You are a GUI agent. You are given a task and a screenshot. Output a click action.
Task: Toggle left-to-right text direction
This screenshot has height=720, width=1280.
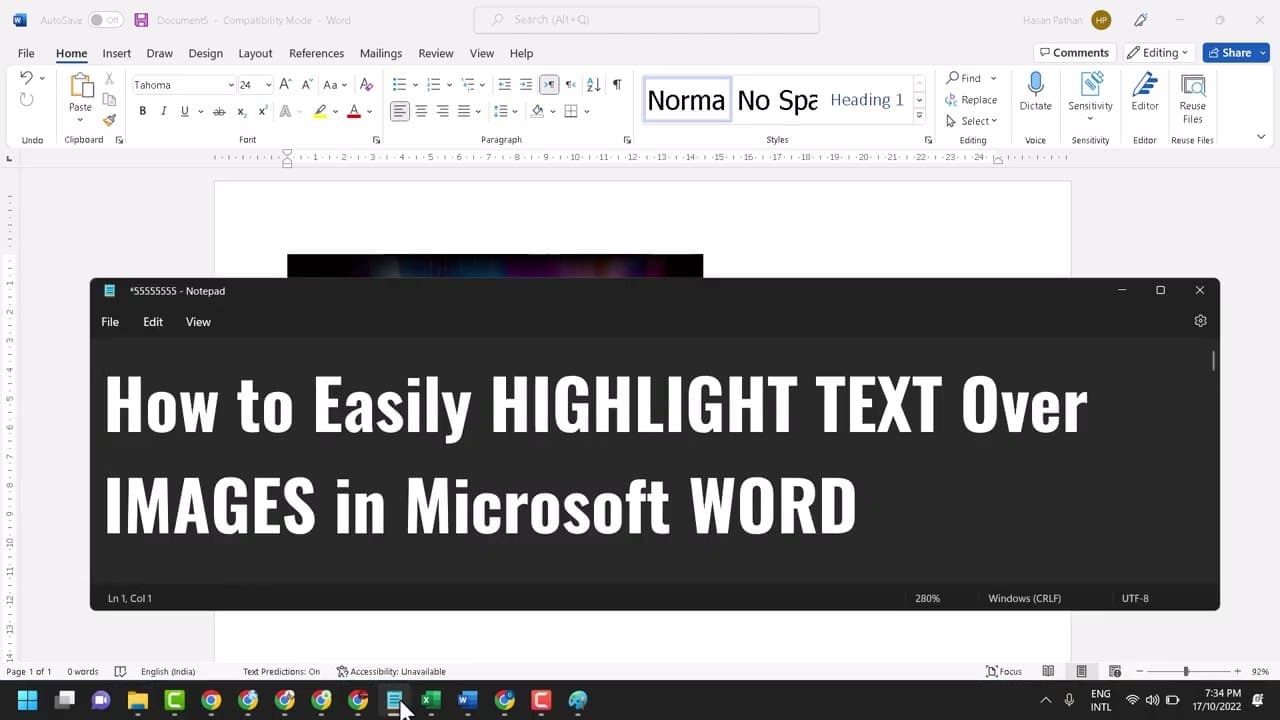[x=549, y=85]
